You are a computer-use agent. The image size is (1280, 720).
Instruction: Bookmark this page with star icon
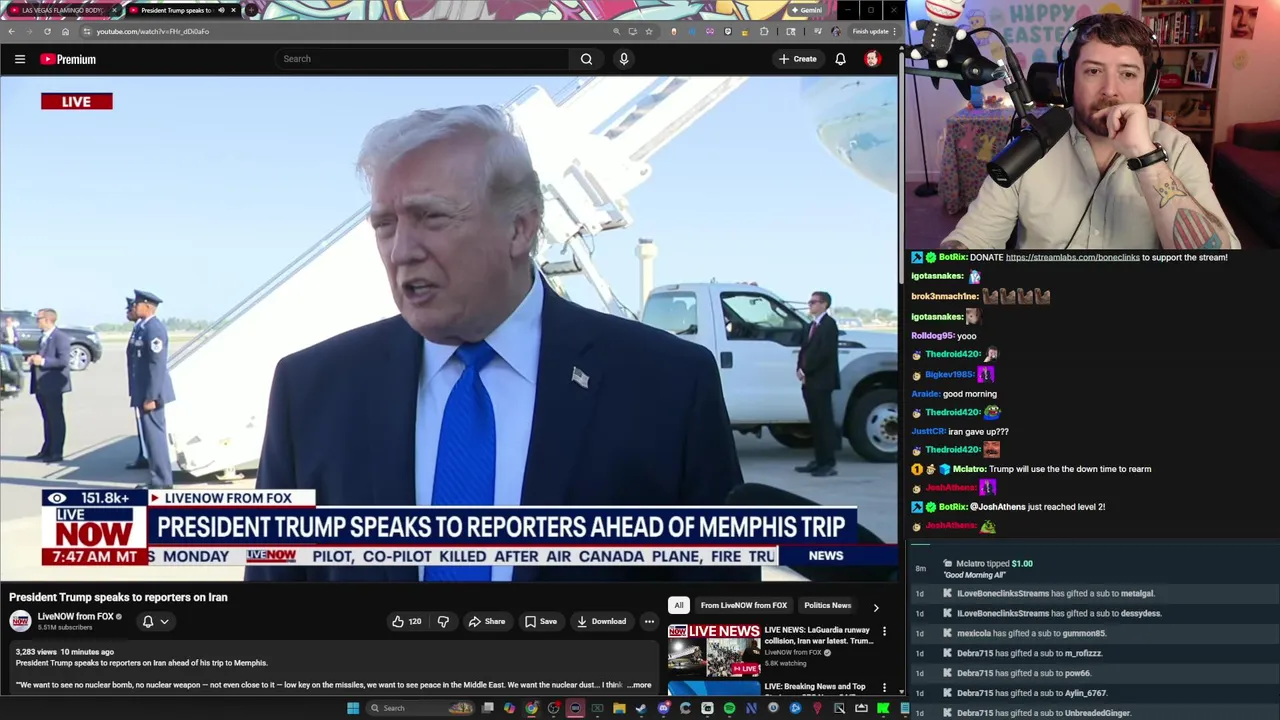tap(649, 31)
